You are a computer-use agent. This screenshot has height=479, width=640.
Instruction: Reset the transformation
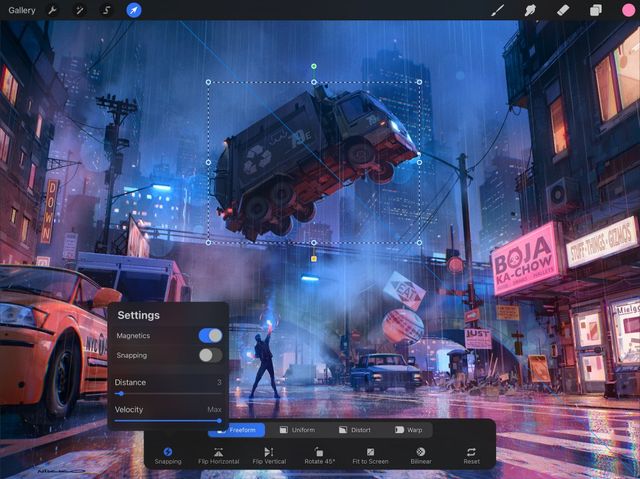pyautogui.click(x=471, y=456)
